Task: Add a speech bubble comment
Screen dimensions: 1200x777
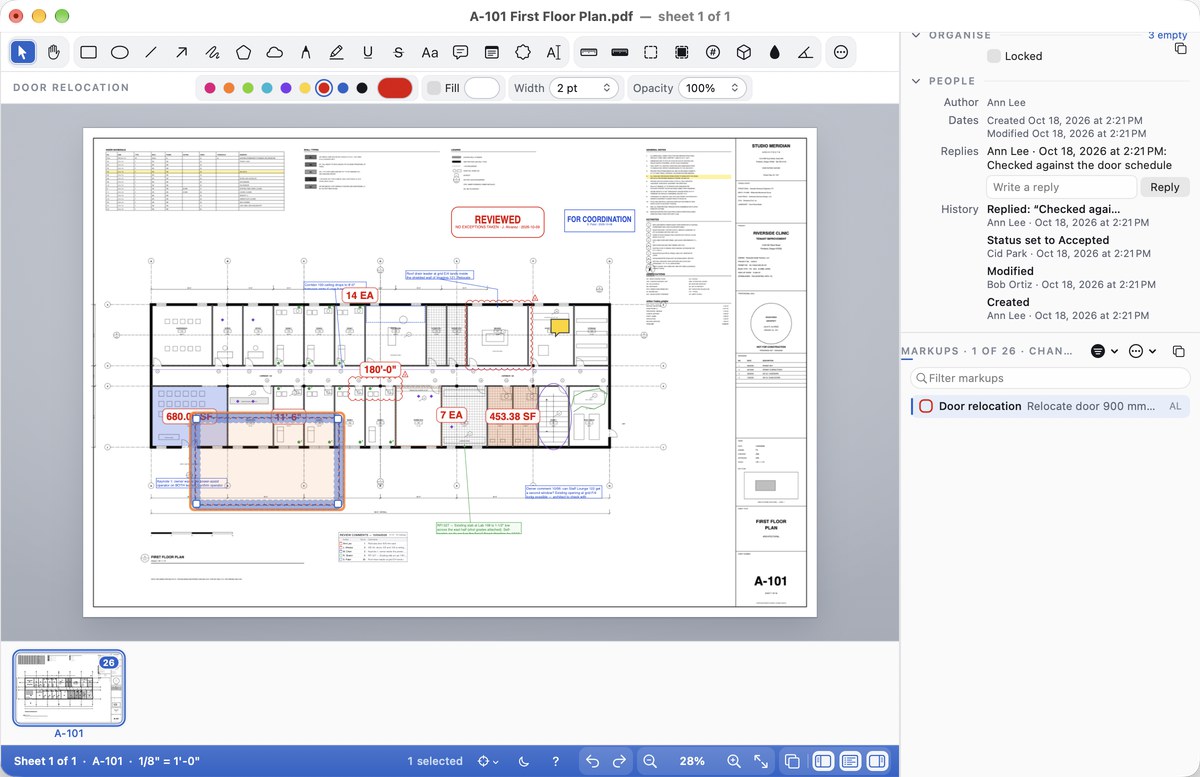Action: tap(460, 52)
